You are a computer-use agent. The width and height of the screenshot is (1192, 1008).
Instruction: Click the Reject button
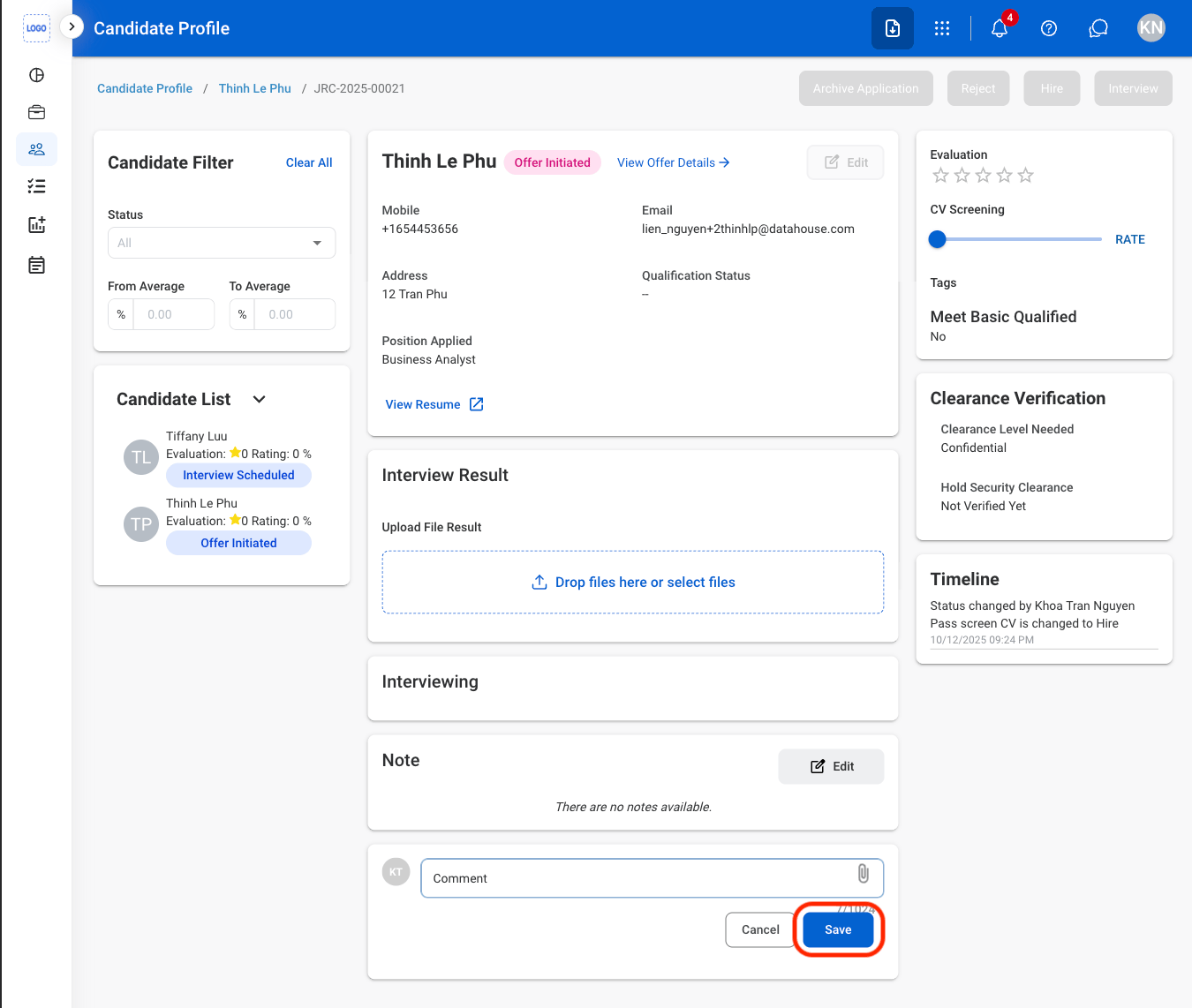pos(978,88)
